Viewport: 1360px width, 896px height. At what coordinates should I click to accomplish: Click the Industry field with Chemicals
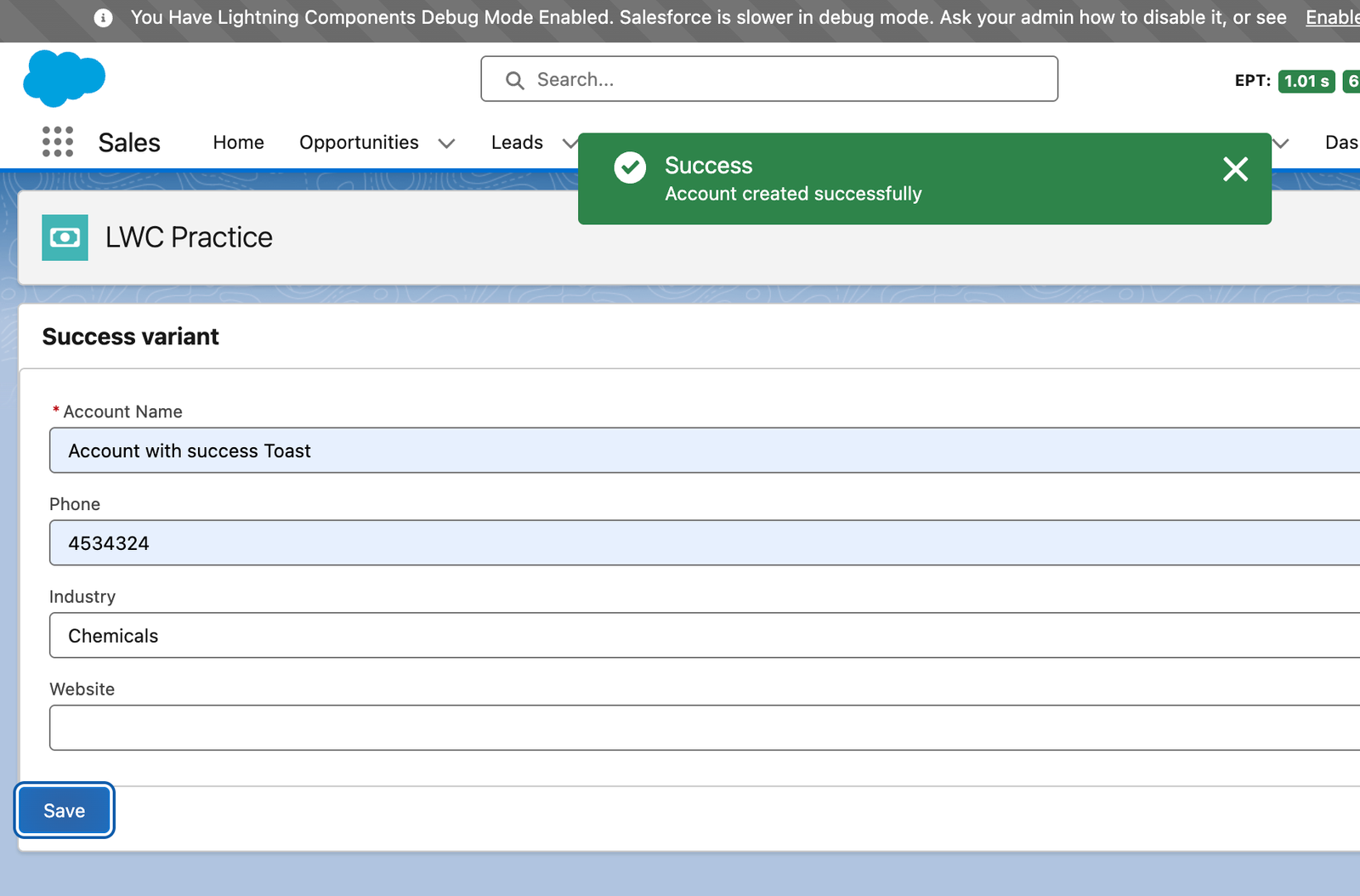pyautogui.click(x=705, y=636)
